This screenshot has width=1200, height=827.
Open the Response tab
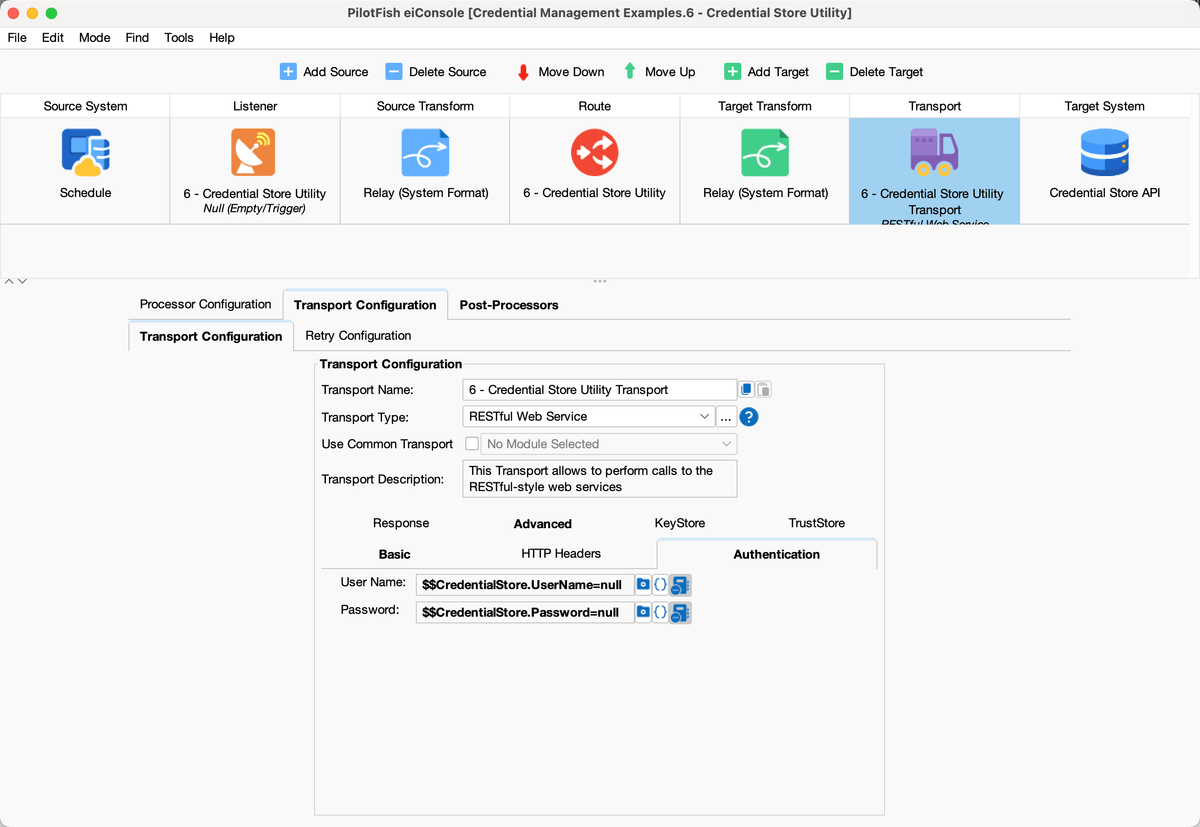click(401, 523)
